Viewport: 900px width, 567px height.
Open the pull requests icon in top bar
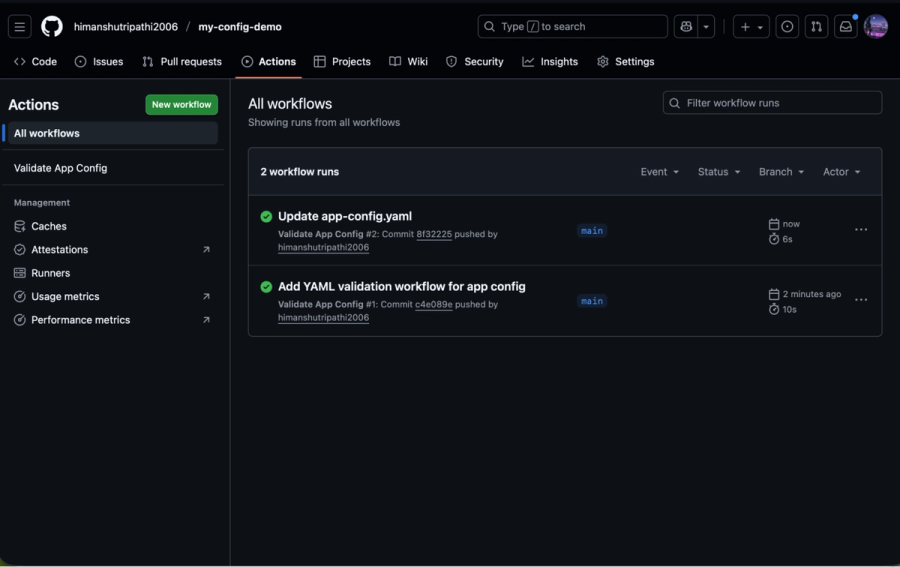point(816,27)
